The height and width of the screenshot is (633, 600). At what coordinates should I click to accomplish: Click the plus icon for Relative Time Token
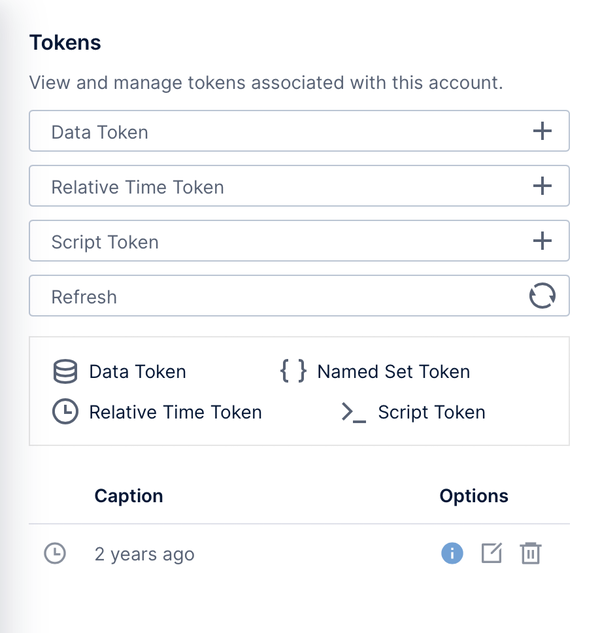(x=542, y=186)
